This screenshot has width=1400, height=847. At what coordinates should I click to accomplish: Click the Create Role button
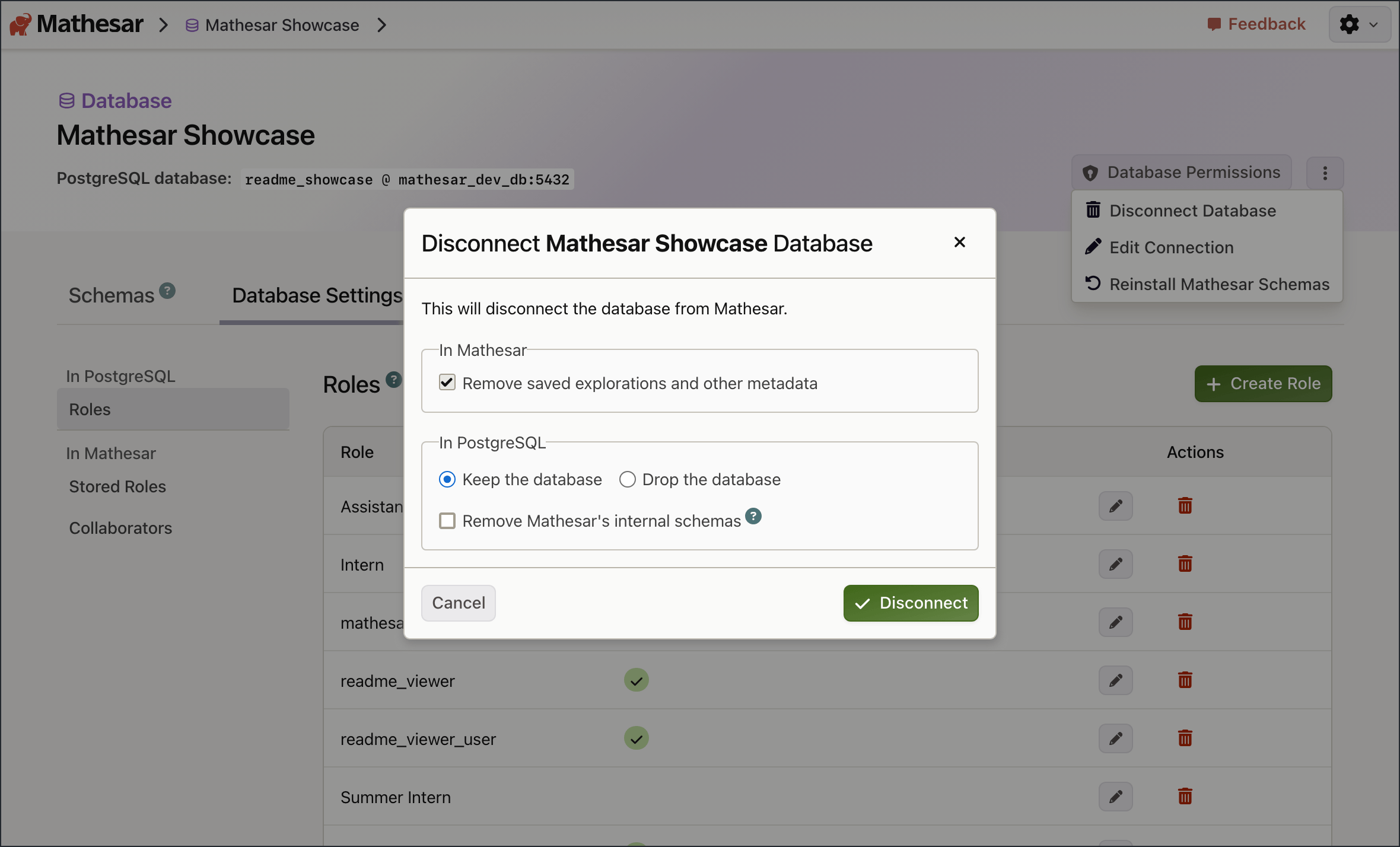(1263, 384)
